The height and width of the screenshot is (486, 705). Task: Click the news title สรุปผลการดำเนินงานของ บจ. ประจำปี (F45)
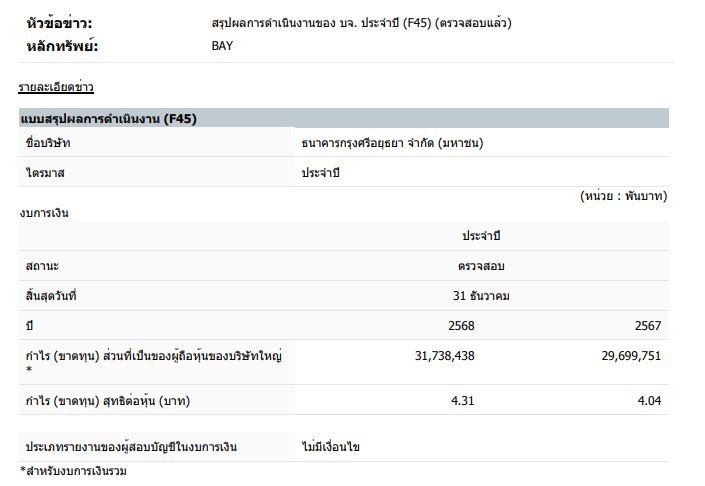click(361, 23)
